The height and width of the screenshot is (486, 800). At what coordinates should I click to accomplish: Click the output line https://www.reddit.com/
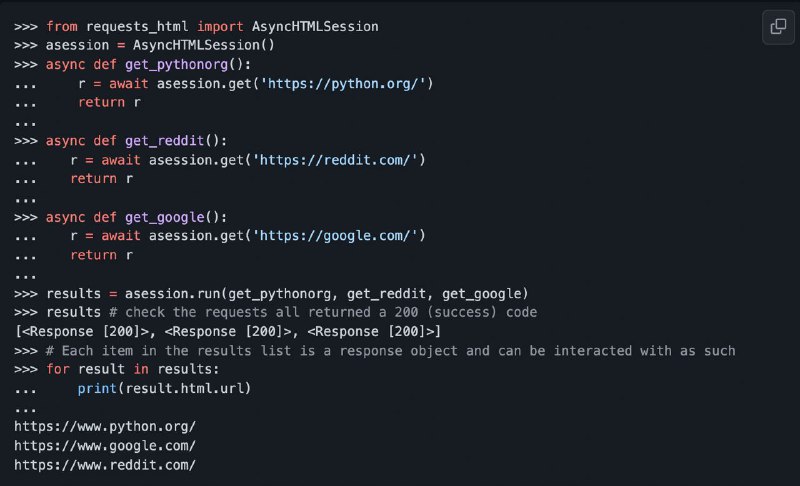105,465
